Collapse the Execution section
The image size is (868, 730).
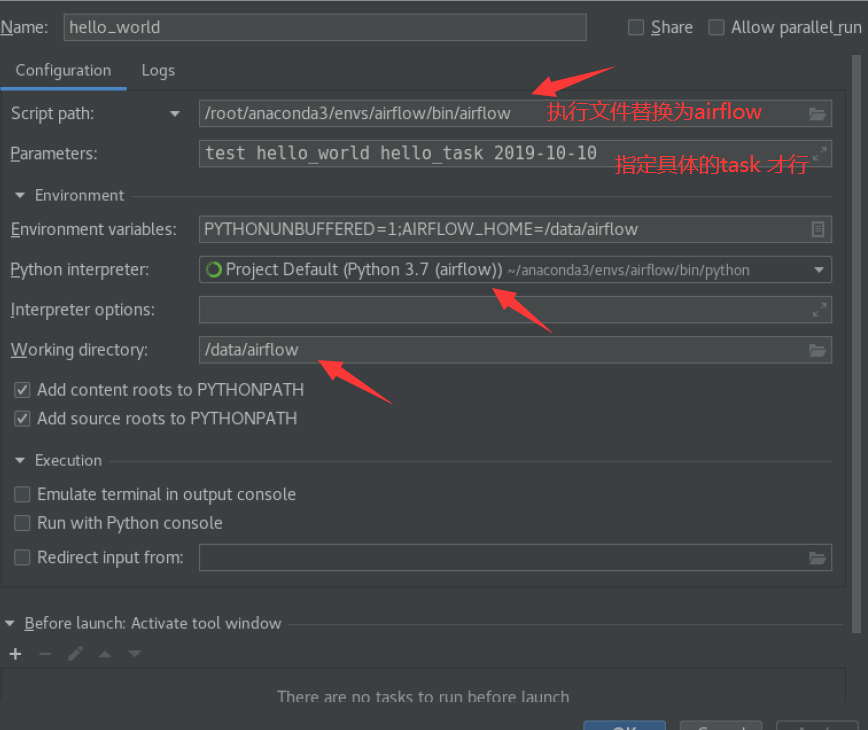tap(20, 460)
